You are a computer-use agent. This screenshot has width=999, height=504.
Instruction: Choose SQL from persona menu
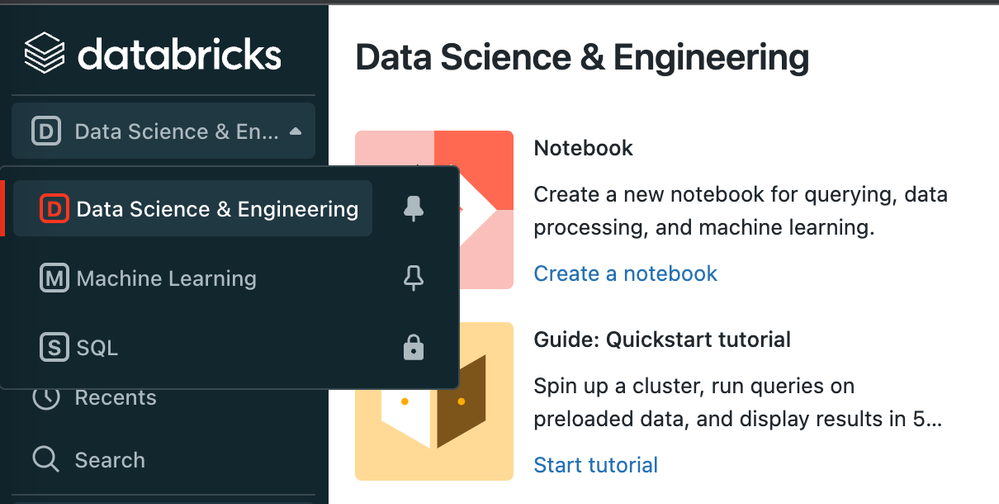click(x=97, y=348)
